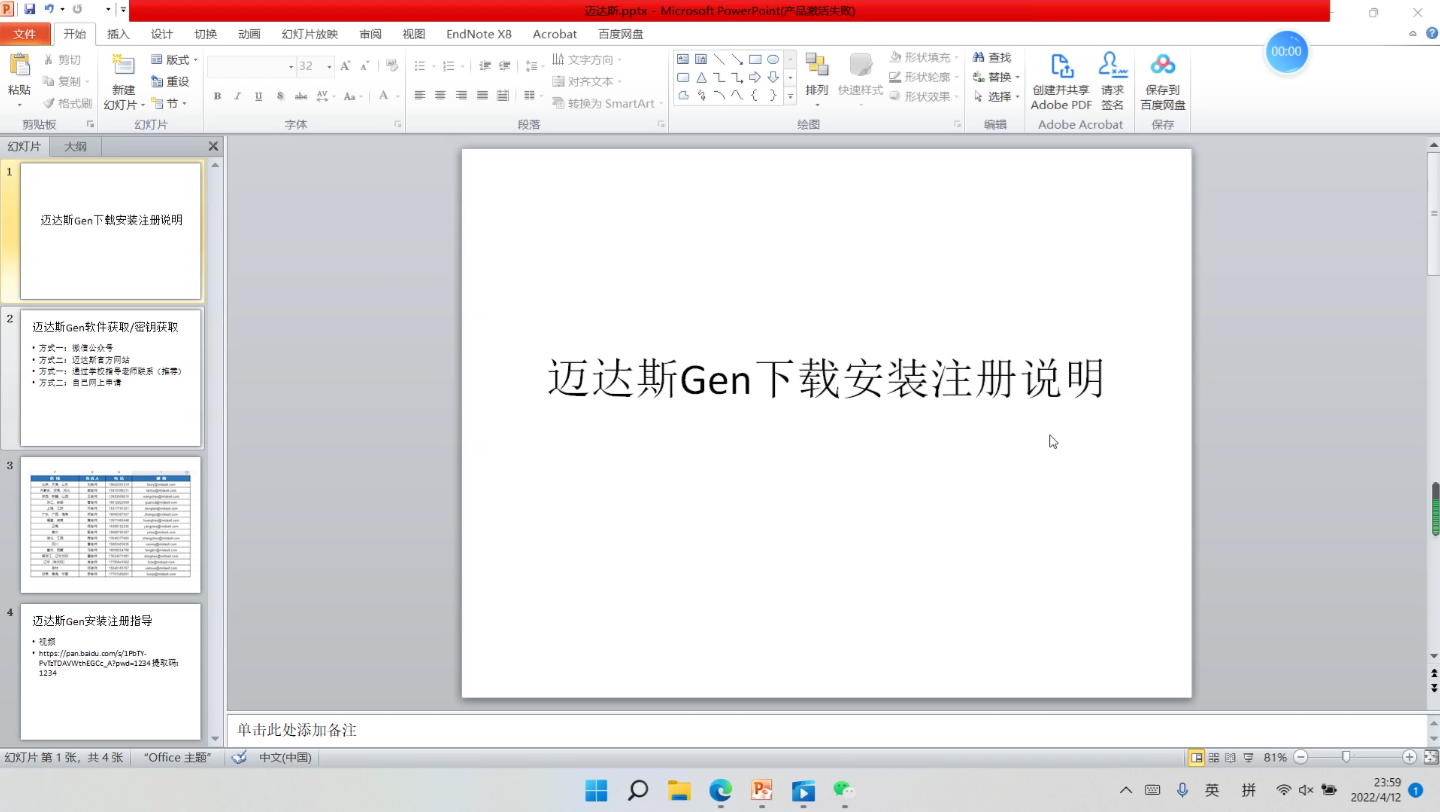
Task: Open the 选择 select dropdown
Action: click(996, 97)
